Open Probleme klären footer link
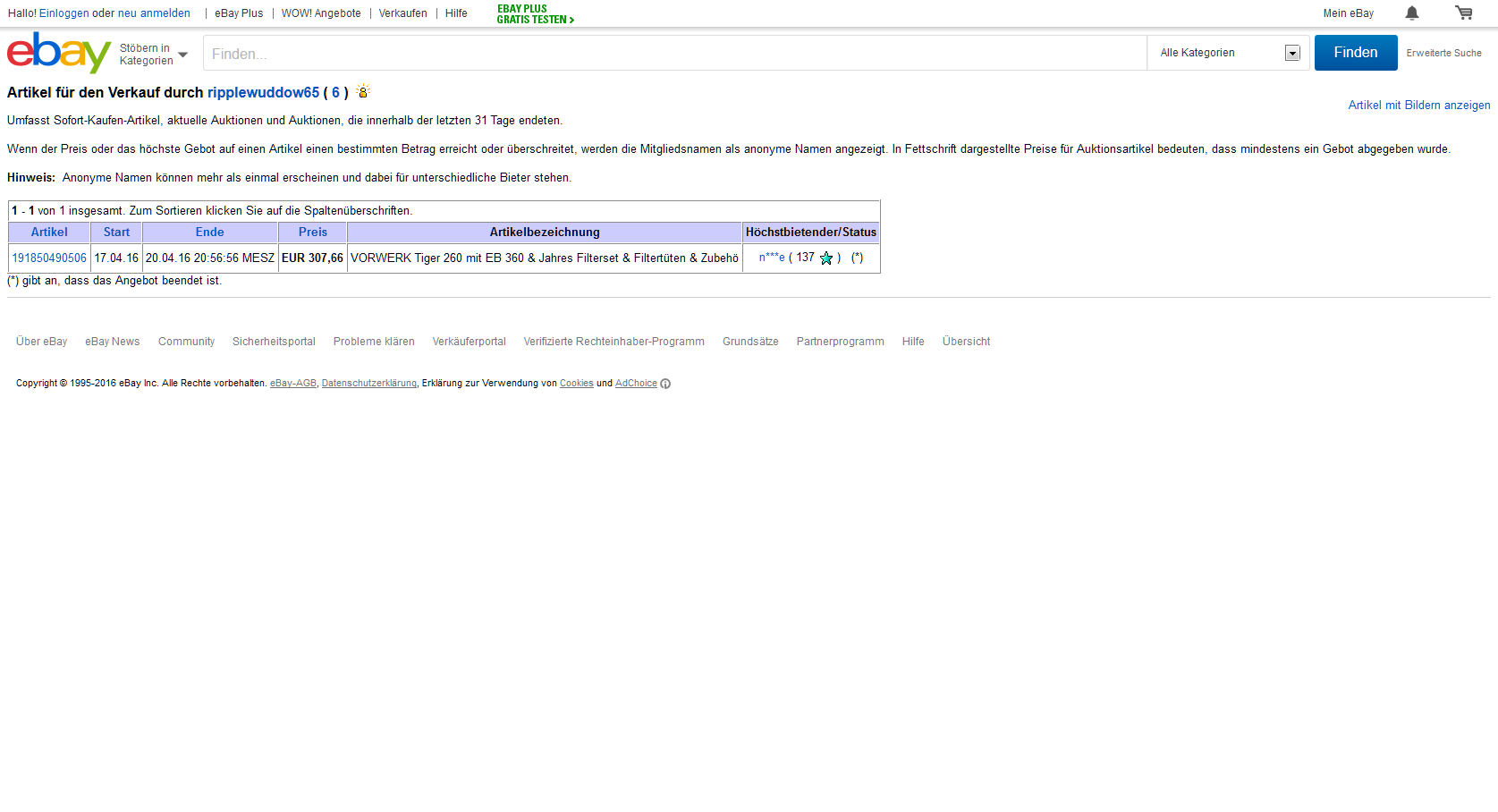 (374, 342)
